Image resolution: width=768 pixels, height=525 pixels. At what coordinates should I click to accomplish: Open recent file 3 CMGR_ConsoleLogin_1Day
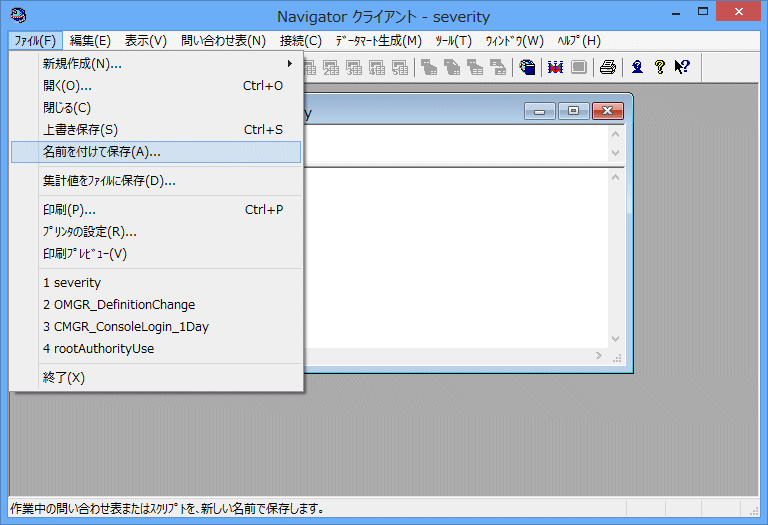[156, 327]
